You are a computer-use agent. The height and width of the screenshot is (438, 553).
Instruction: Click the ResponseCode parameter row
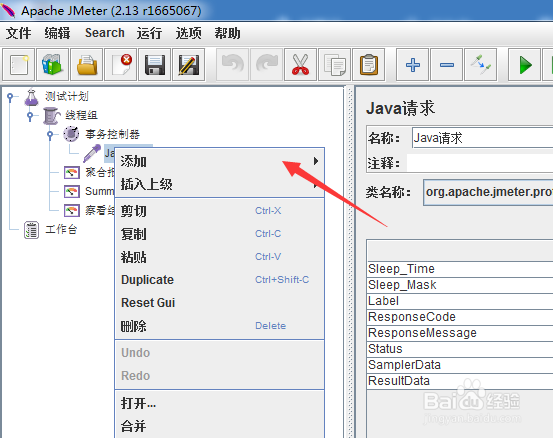pos(460,317)
